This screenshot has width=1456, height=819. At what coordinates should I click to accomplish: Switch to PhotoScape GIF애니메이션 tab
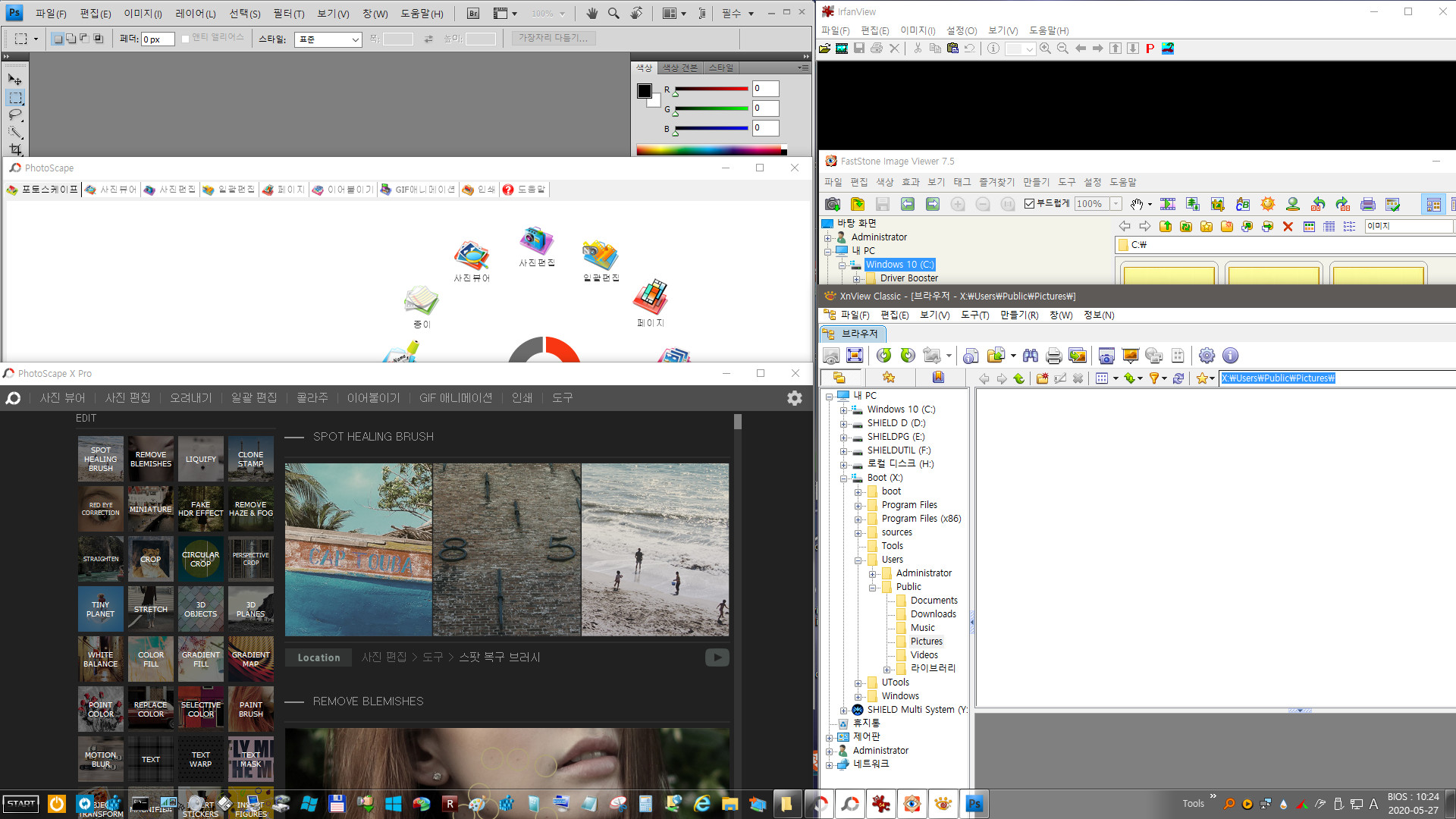(x=418, y=190)
